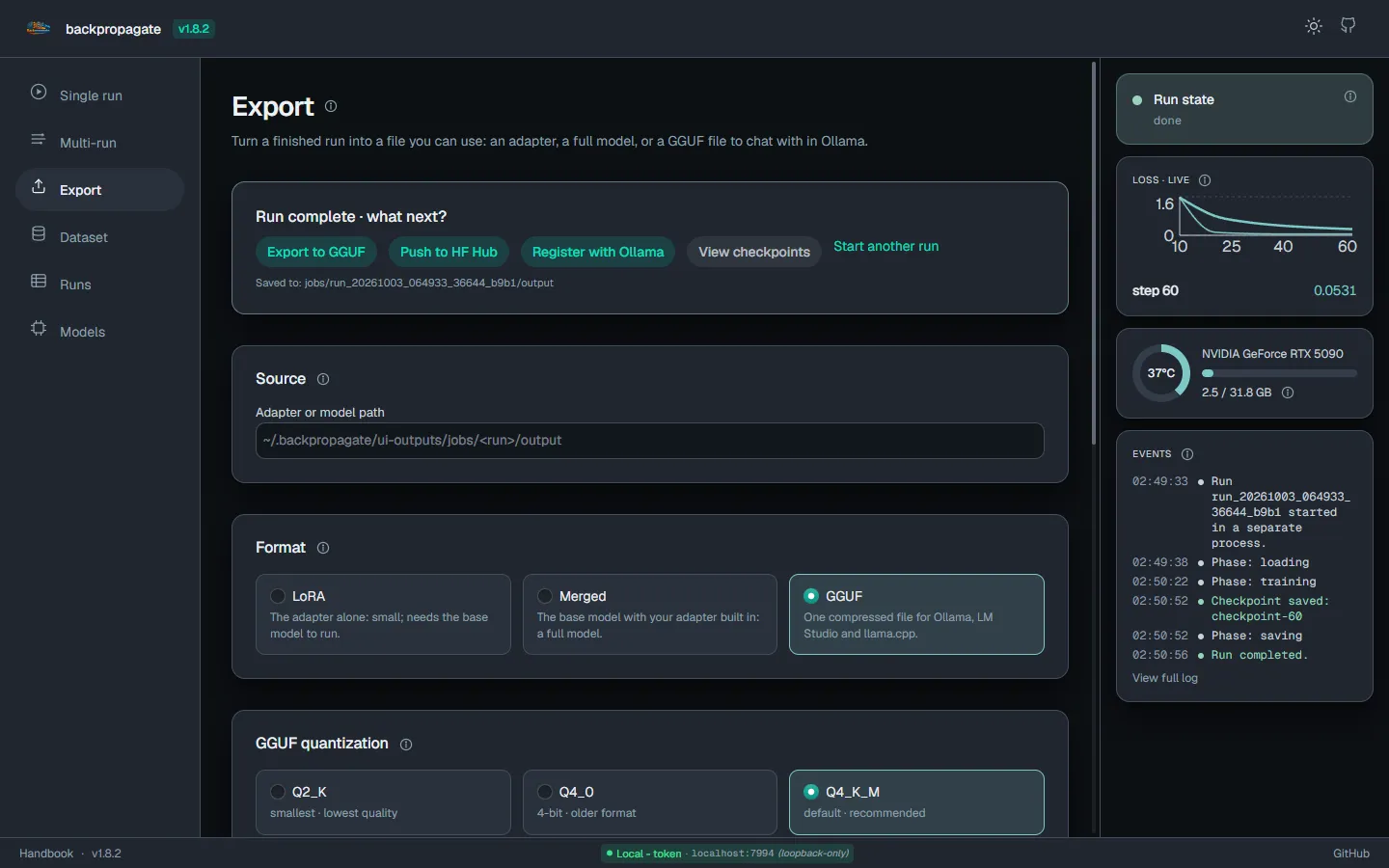The width and height of the screenshot is (1389, 868).
Task: Click Export to GGUF button
Action: click(316, 252)
